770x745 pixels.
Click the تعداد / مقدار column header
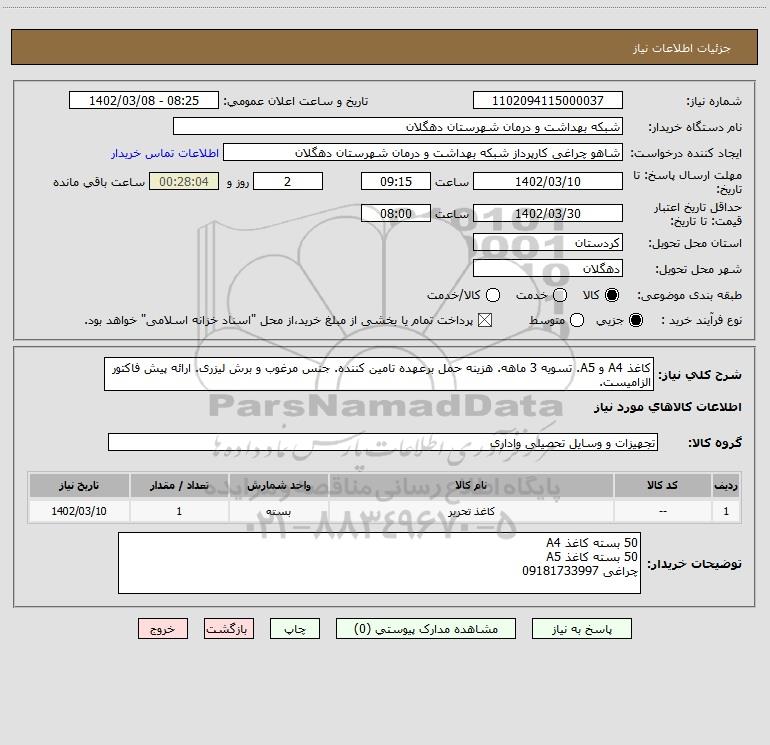pos(179,486)
